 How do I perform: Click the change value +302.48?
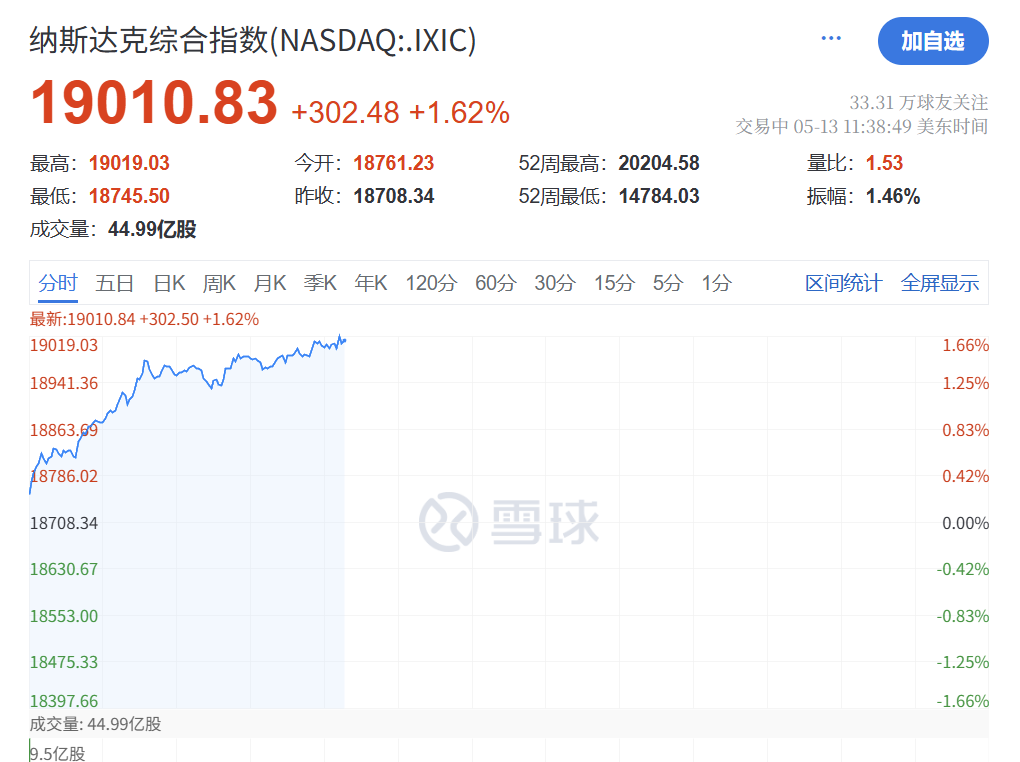pos(345,113)
